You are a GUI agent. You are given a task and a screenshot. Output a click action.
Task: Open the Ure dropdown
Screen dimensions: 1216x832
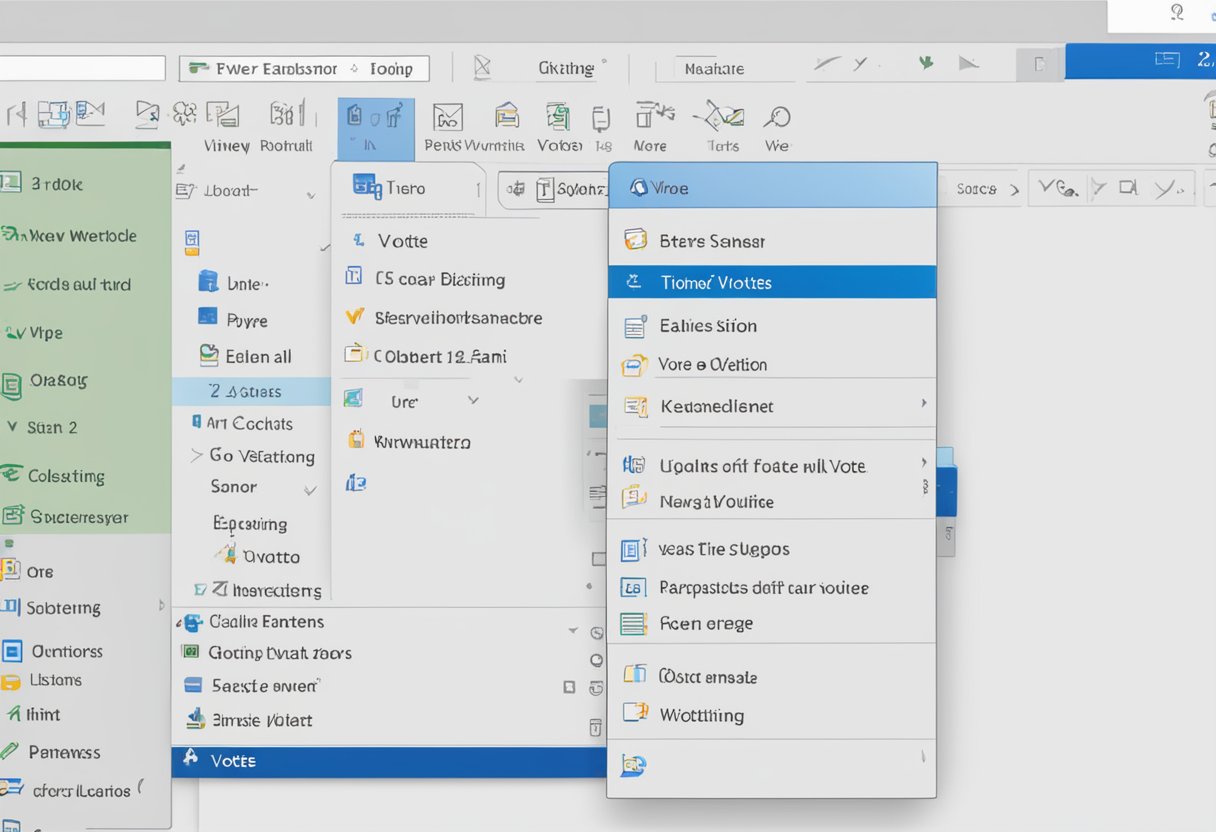(x=473, y=401)
